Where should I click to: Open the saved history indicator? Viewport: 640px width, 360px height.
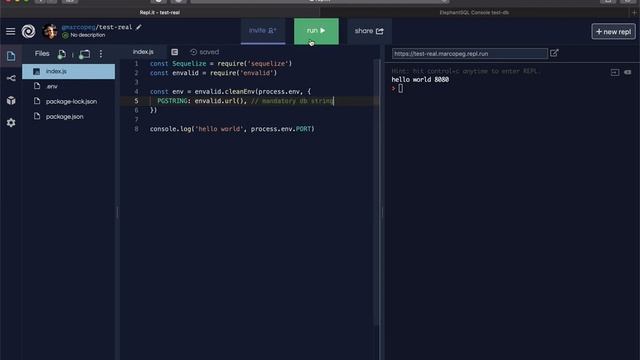[204, 52]
